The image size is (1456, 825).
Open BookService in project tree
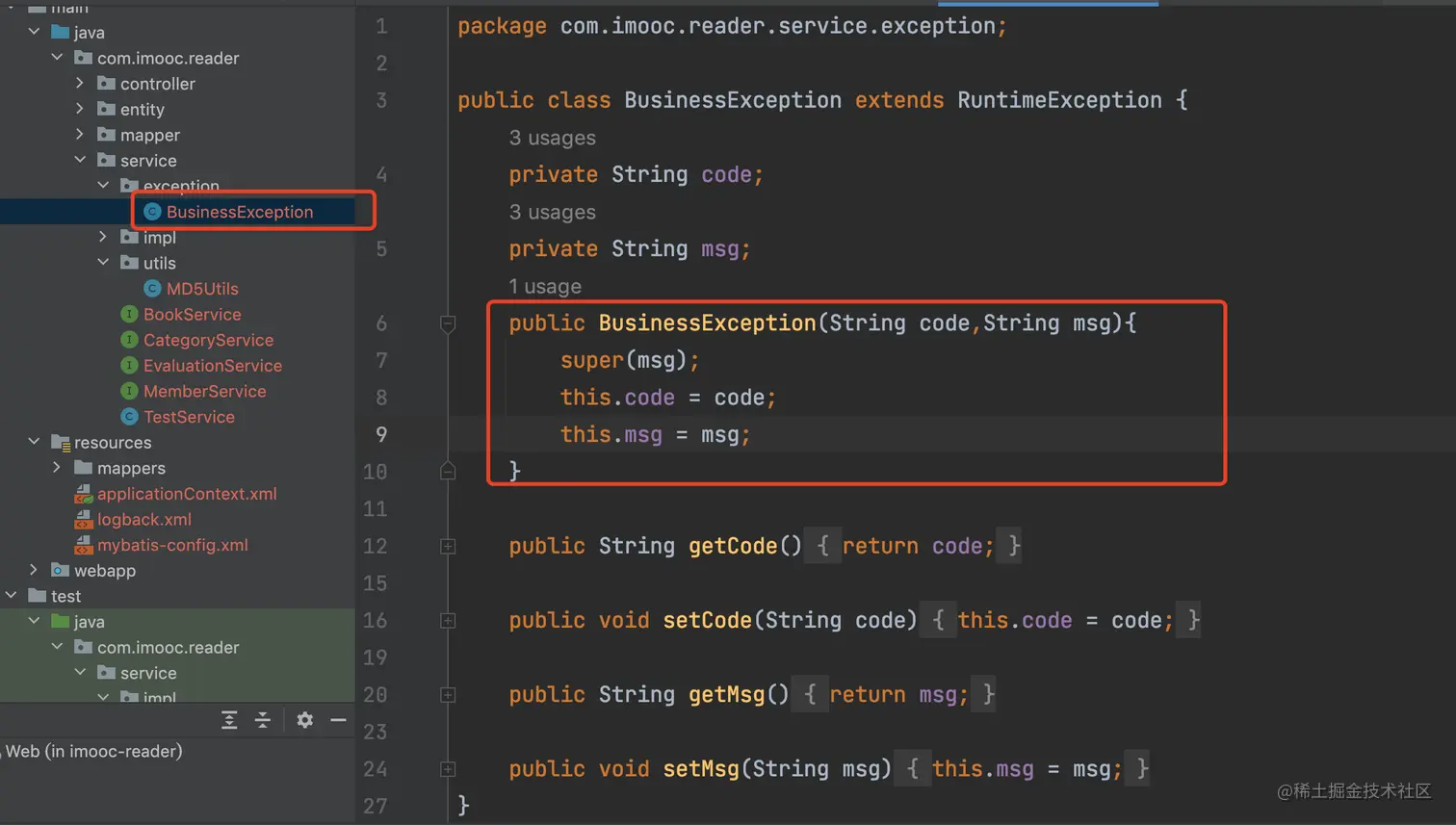click(192, 314)
